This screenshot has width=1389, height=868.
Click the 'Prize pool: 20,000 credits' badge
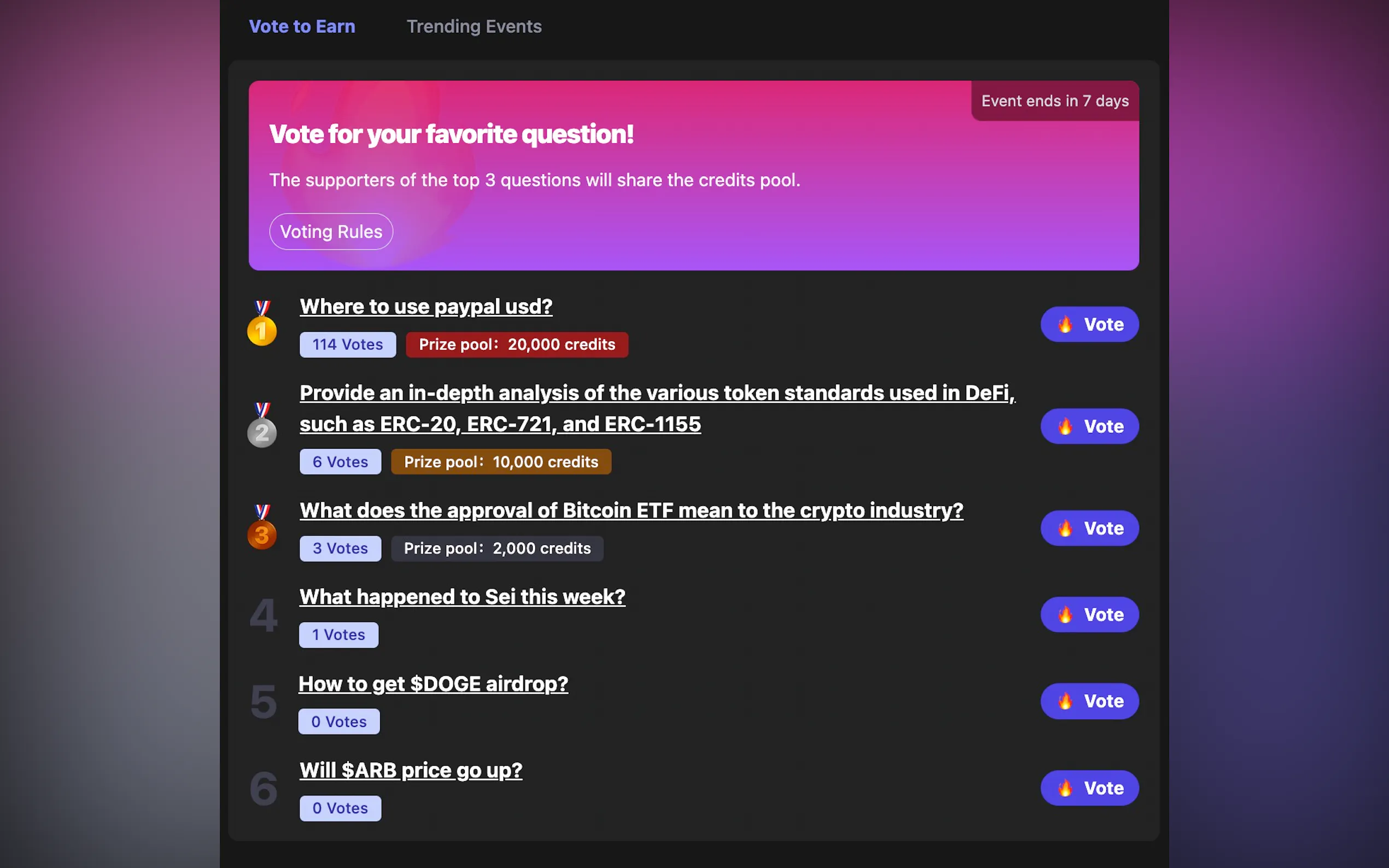(x=517, y=344)
